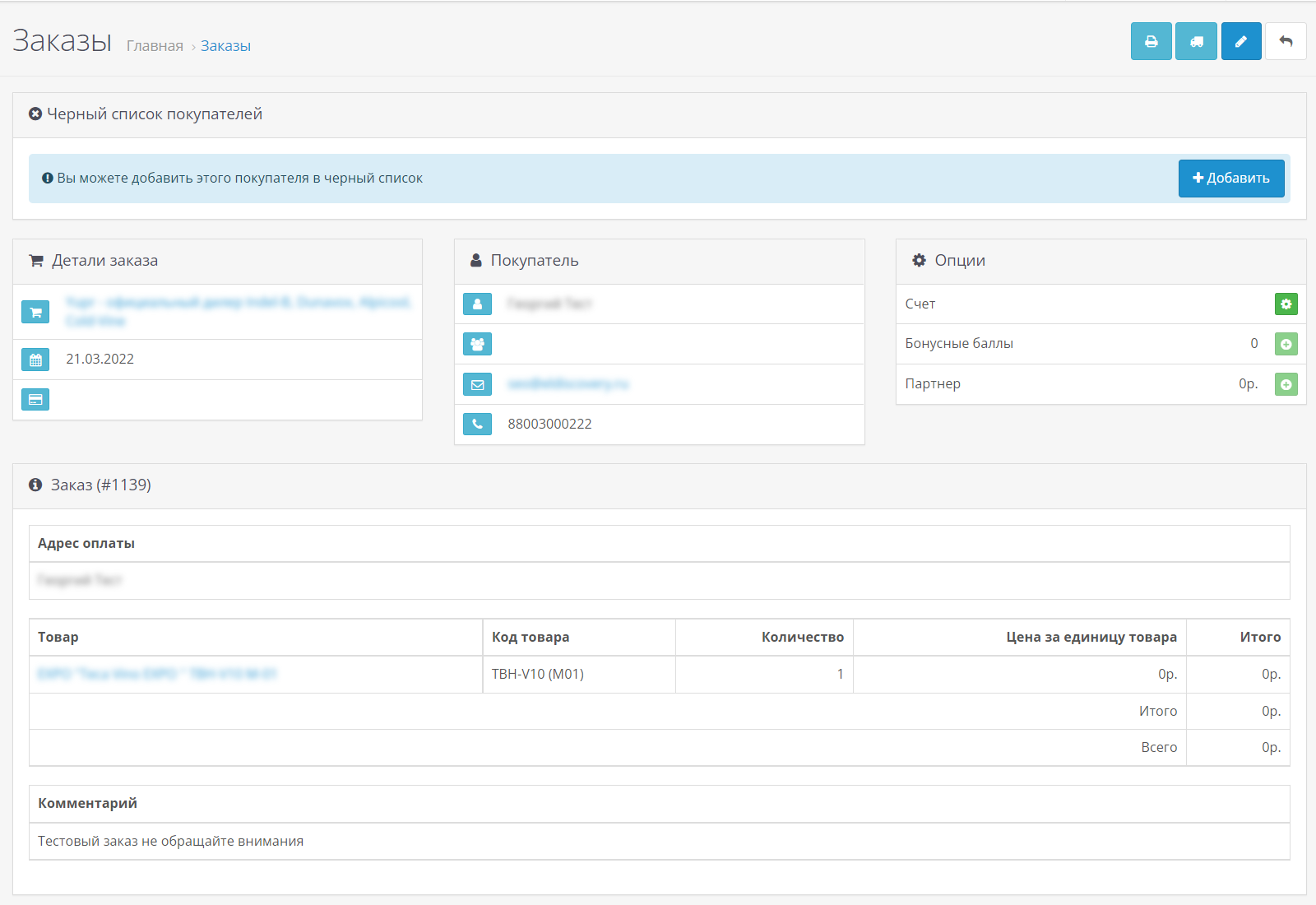Click the Количество column header
Screen dimensions: 1316x905
click(803, 638)
